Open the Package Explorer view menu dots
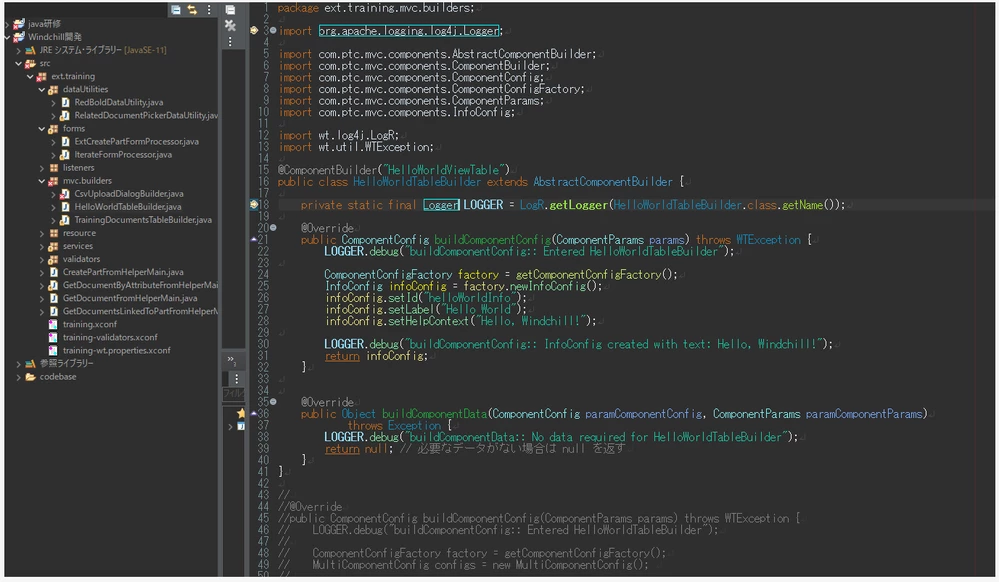999x582 pixels. pyautogui.click(x=209, y=10)
